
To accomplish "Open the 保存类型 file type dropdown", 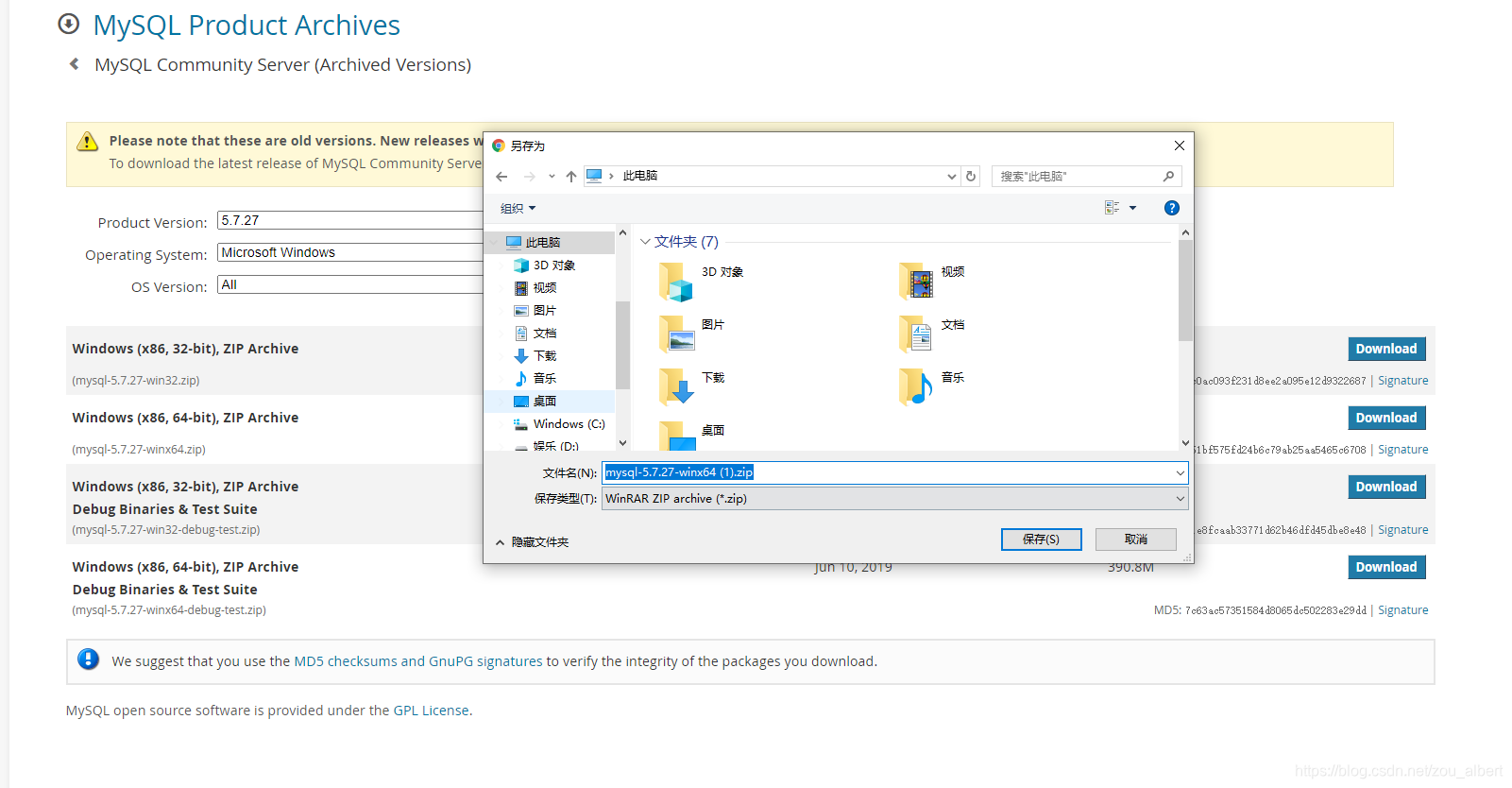I will point(894,499).
